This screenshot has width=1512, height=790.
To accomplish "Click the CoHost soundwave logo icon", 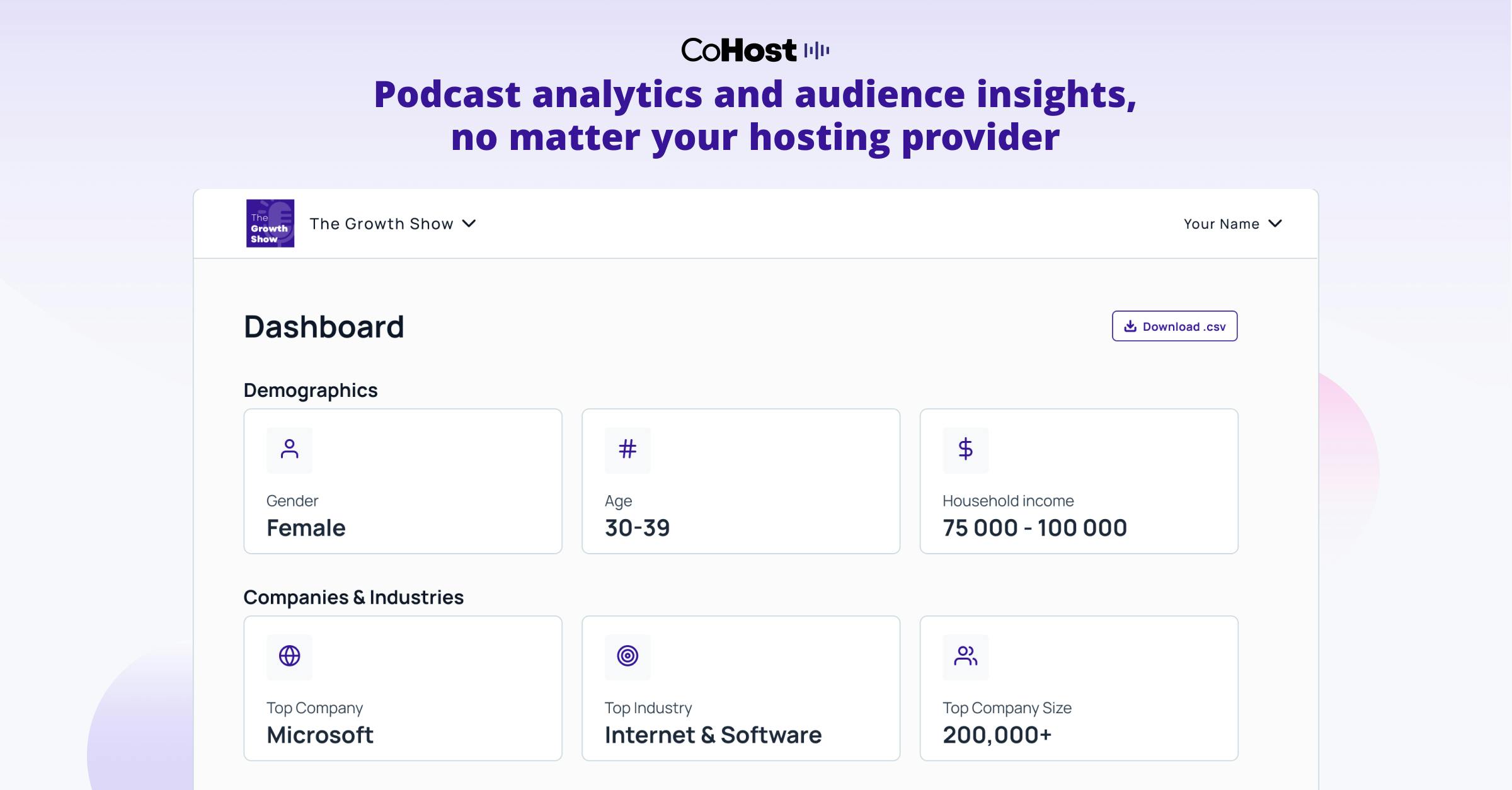I will tap(816, 50).
